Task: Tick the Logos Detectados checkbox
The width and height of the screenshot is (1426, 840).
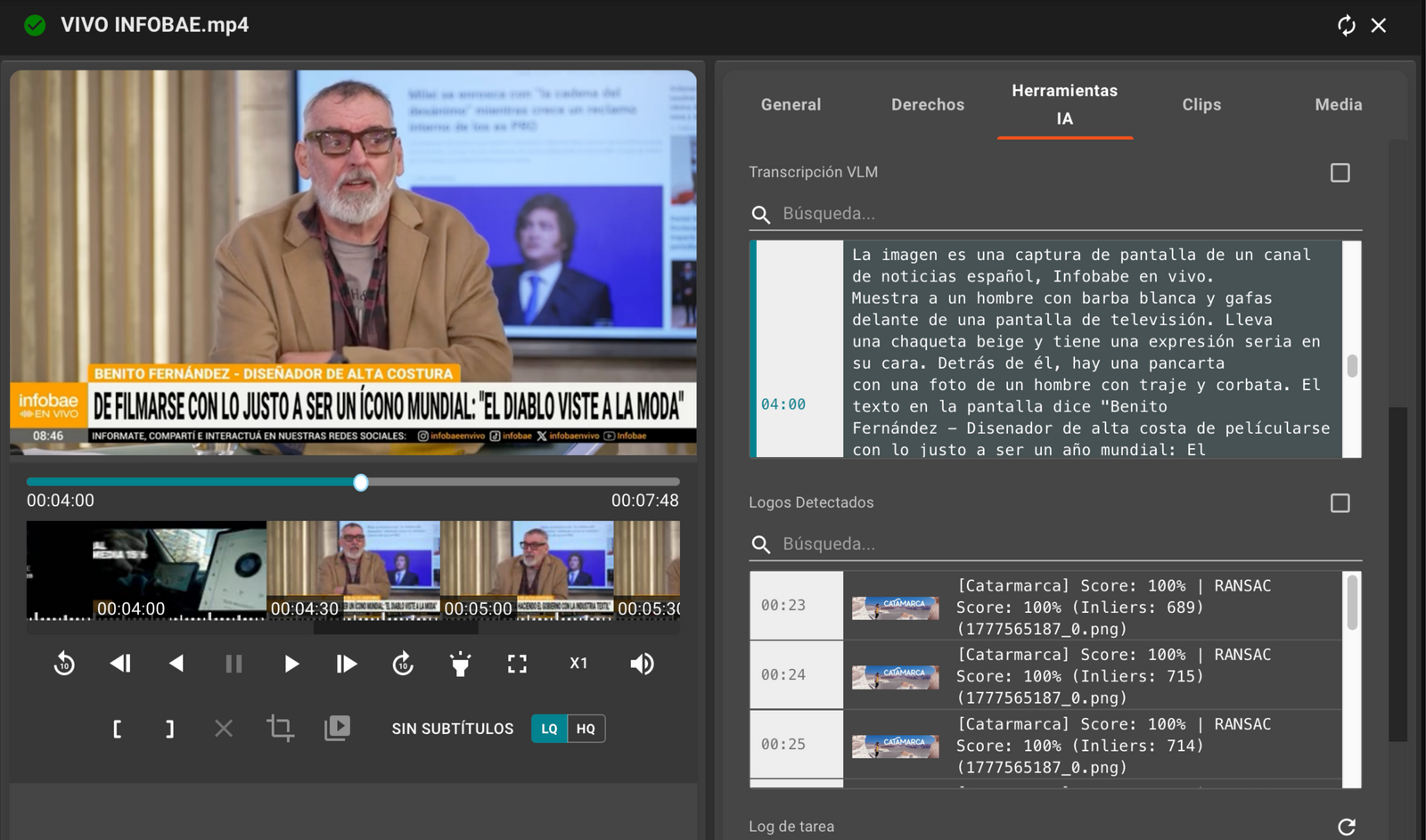Action: tap(1340, 502)
